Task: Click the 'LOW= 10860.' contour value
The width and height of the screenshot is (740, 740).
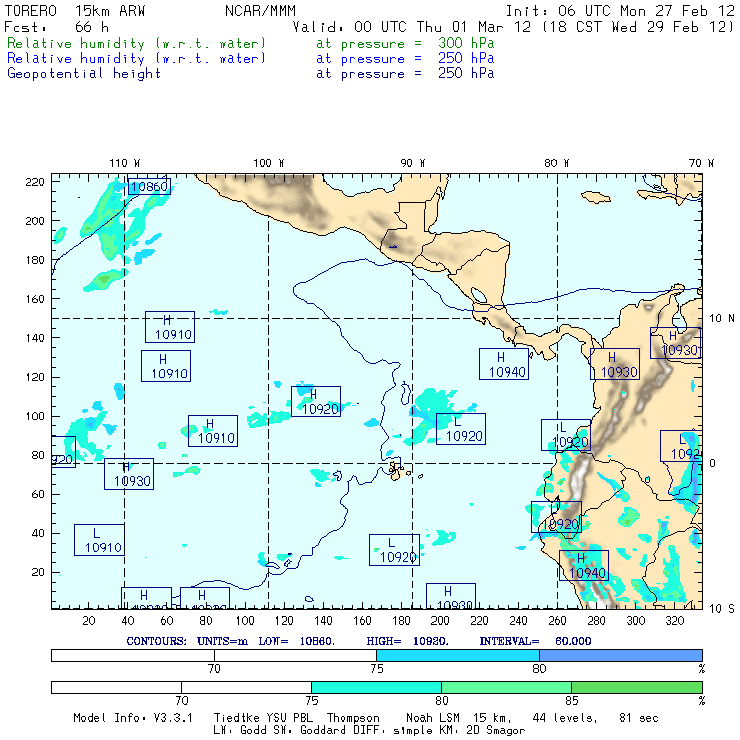Action: click(x=296, y=641)
